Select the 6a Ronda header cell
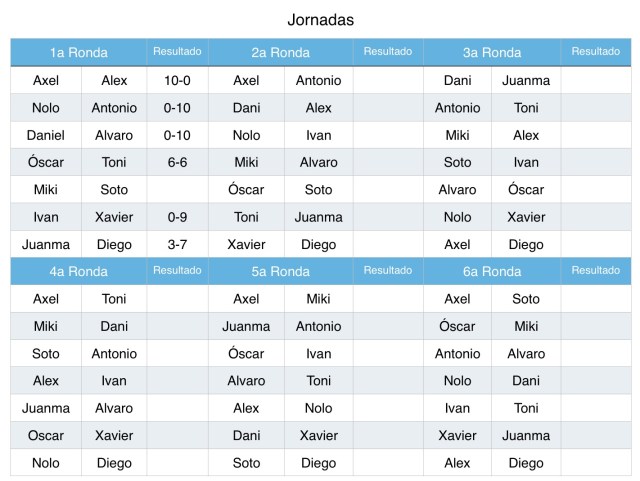 pyautogui.click(x=491, y=271)
